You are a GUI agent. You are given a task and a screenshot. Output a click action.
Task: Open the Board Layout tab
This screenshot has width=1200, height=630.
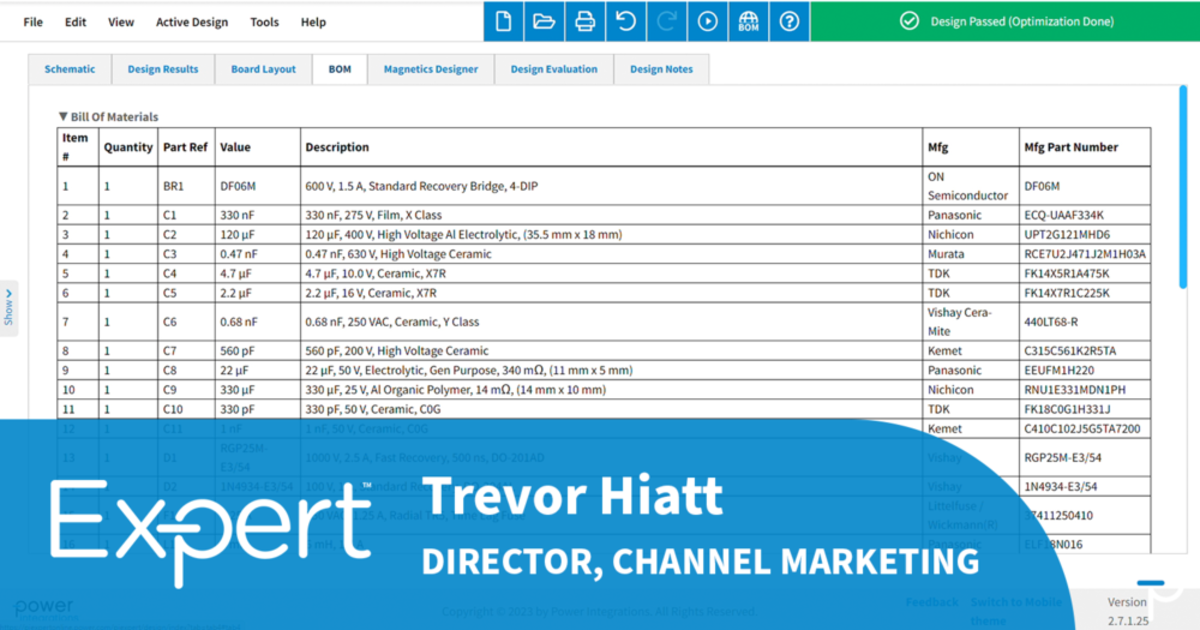263,69
